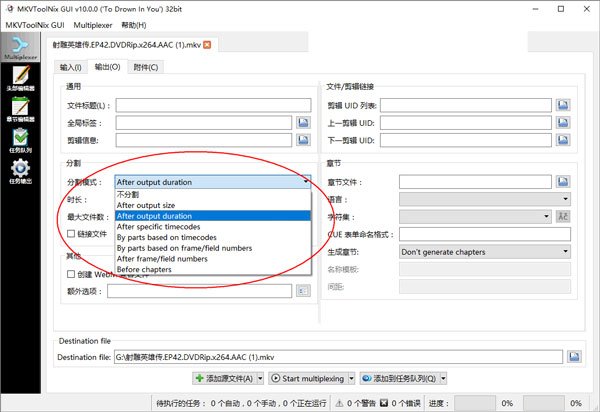Browse for chapter file icon
600x412 pixels.
(x=563, y=182)
